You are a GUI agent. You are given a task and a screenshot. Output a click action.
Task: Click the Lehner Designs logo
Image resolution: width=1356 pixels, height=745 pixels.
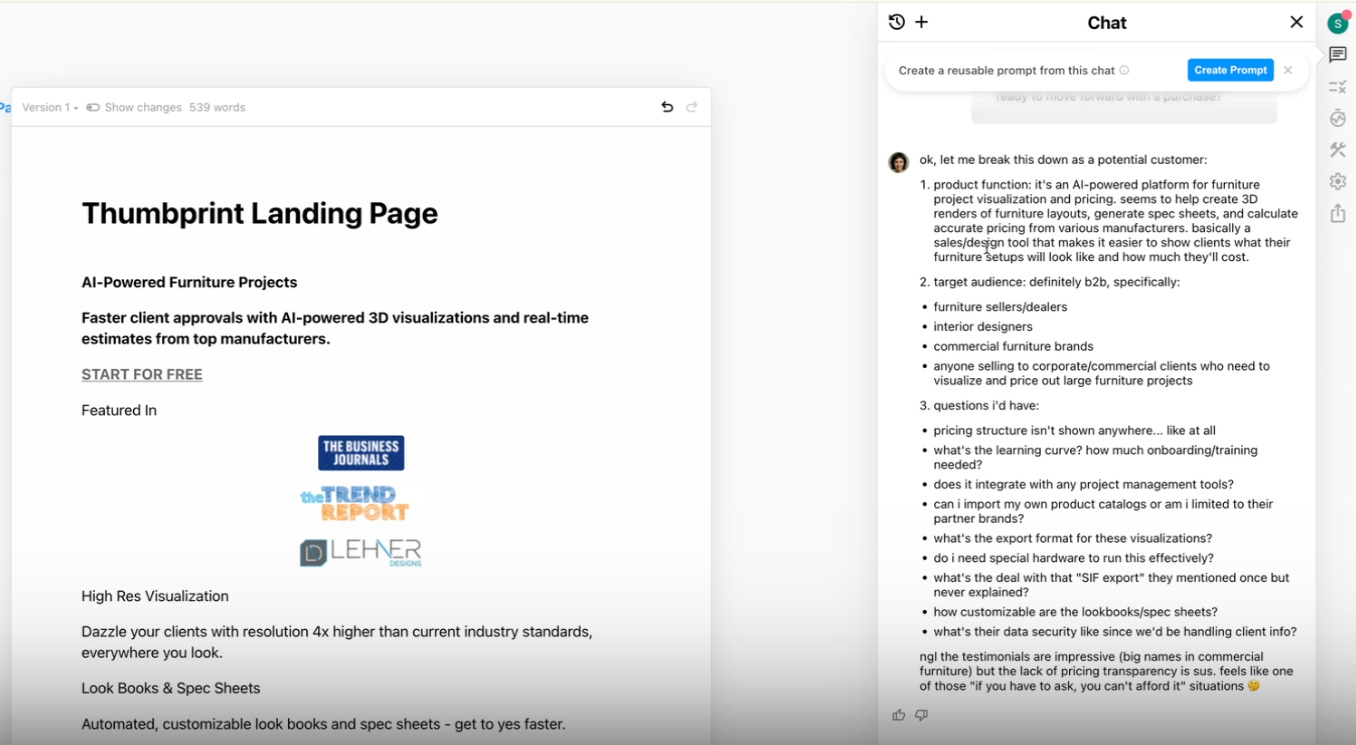(361, 552)
